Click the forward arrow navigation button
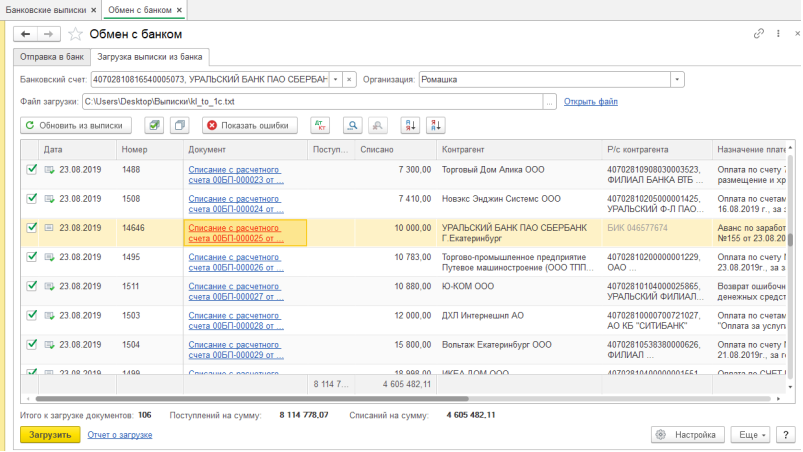Image resolution: width=803 pixels, height=452 pixels. [49, 34]
